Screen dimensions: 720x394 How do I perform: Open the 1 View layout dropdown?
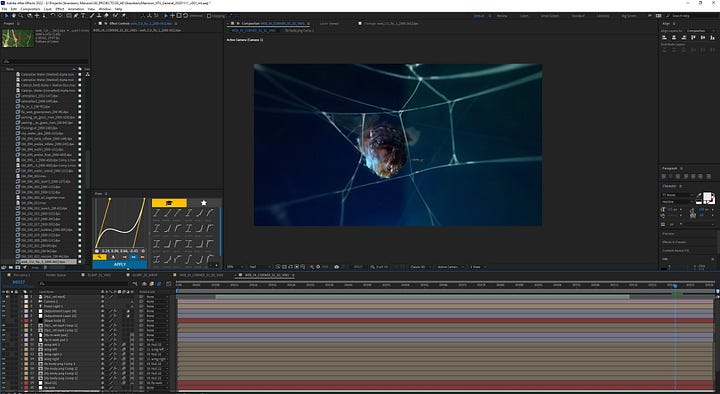tap(478, 267)
